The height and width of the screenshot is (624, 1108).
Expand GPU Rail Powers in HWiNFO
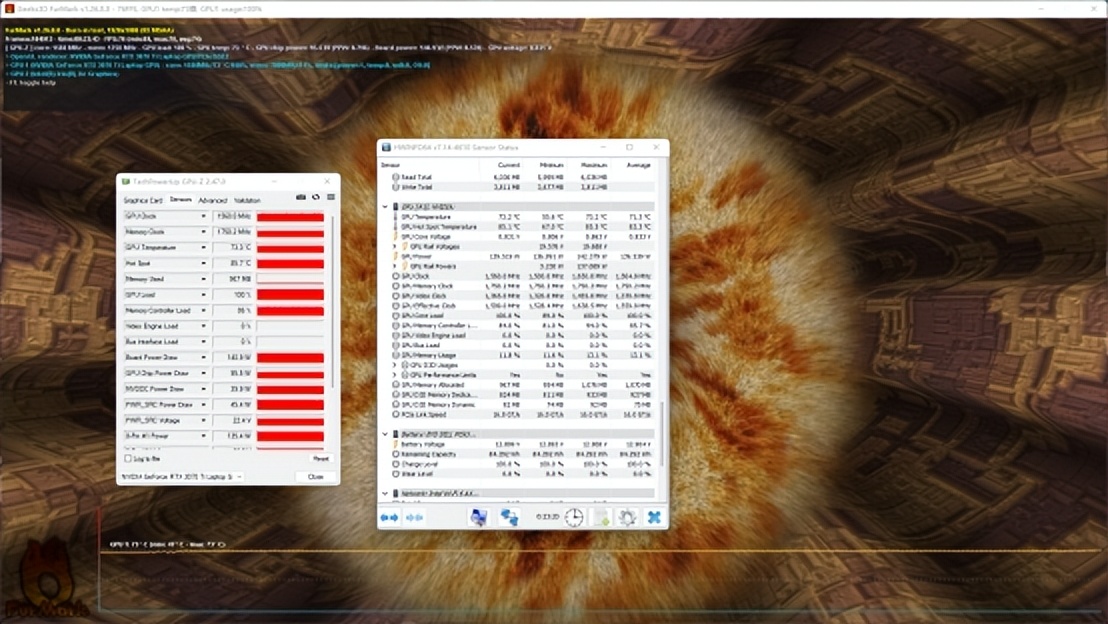(x=395, y=266)
